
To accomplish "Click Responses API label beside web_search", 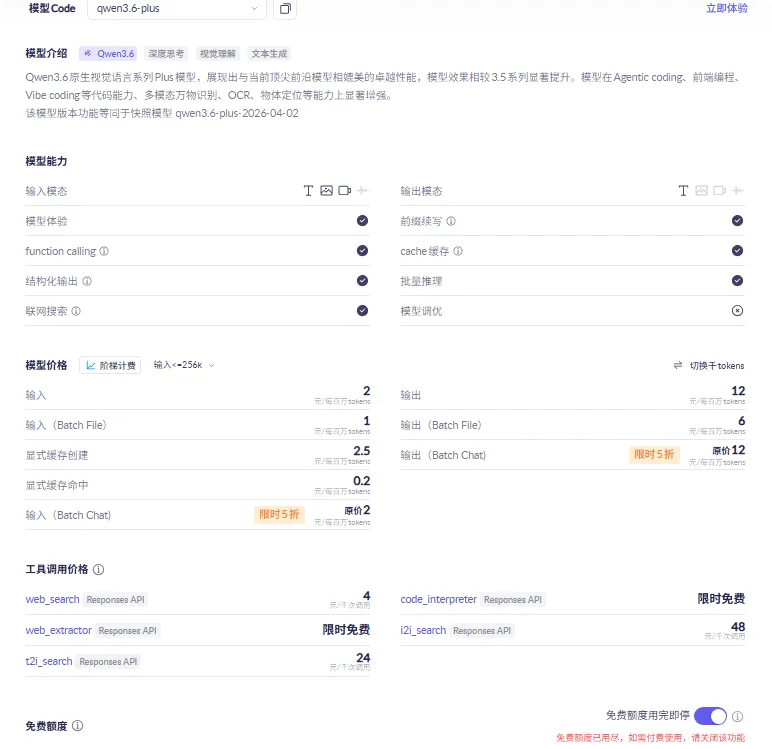I will pos(115,600).
